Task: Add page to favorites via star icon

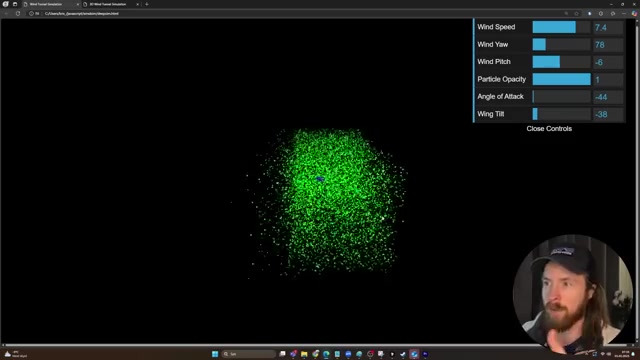Action: 576,13
